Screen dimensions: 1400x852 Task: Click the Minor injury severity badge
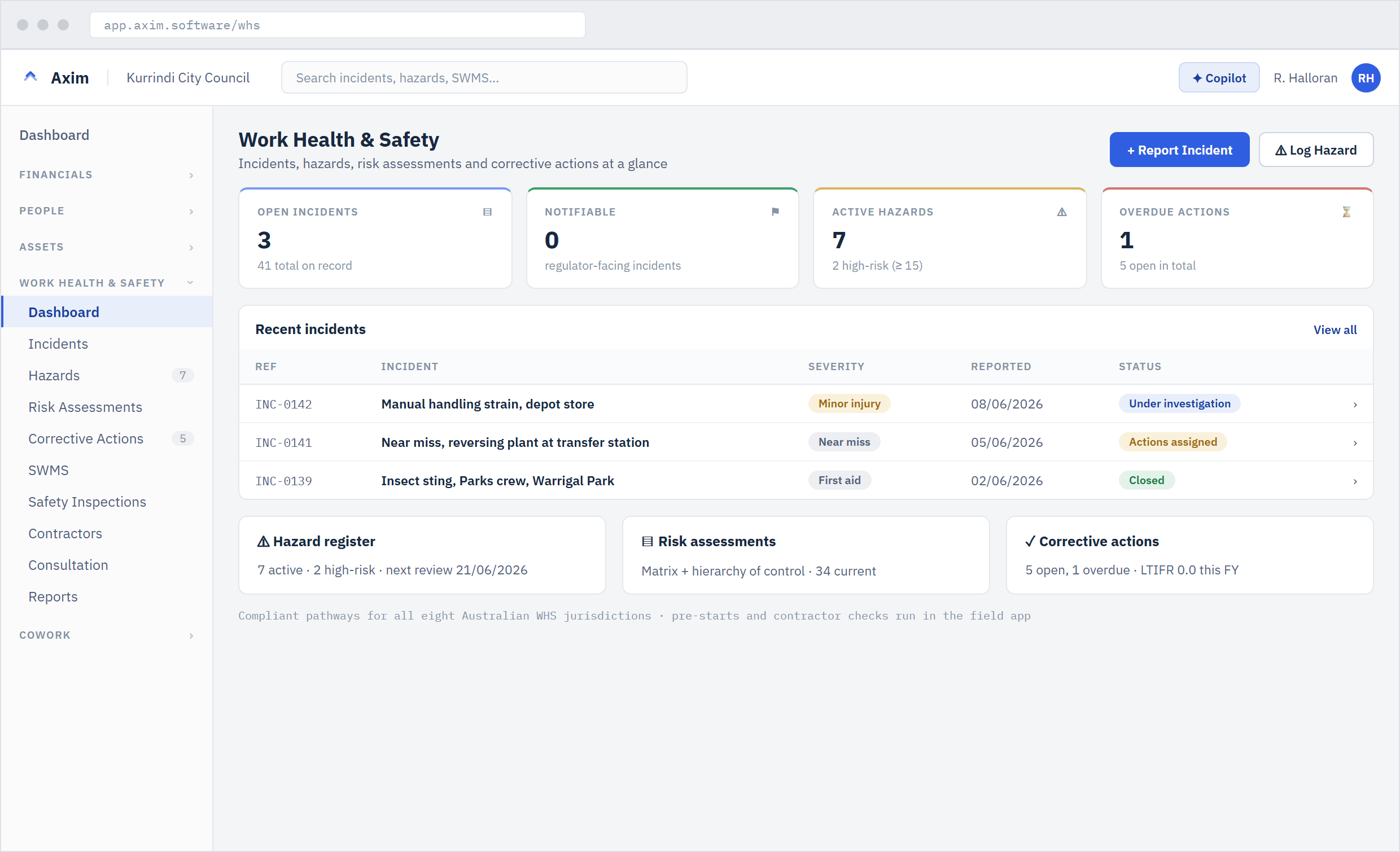coord(850,404)
